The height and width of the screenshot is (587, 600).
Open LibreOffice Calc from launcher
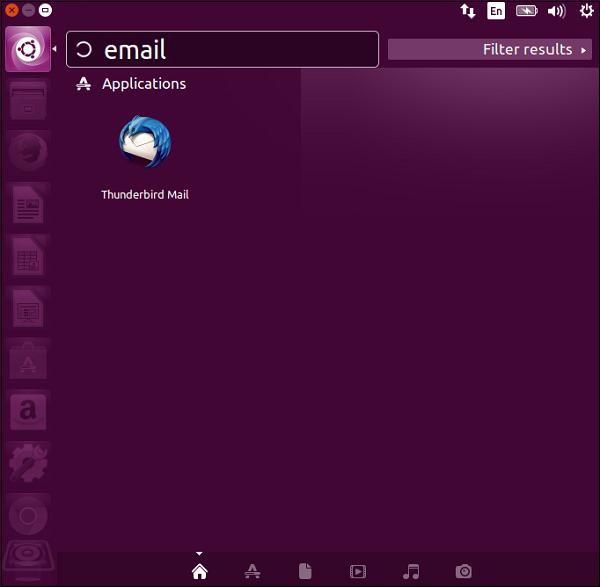point(27,259)
